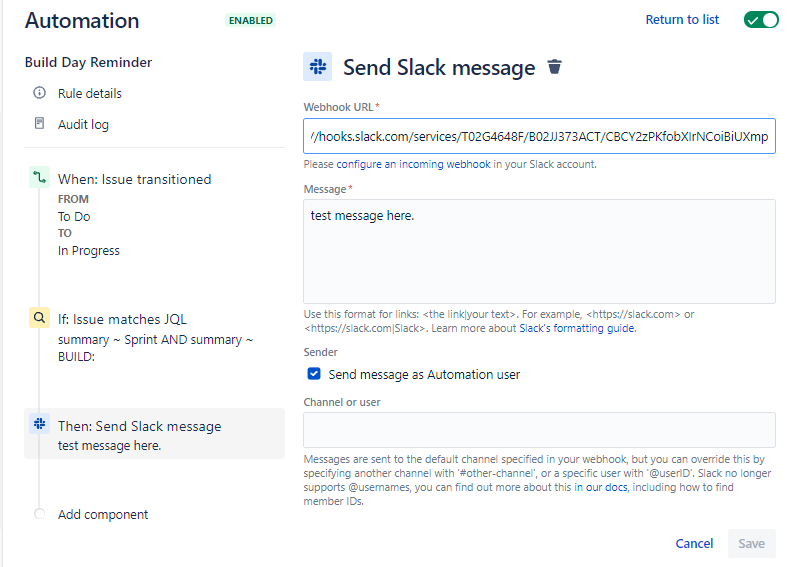Click test message here under Then step
The height and width of the screenshot is (567, 797).
pyautogui.click(x=109, y=446)
